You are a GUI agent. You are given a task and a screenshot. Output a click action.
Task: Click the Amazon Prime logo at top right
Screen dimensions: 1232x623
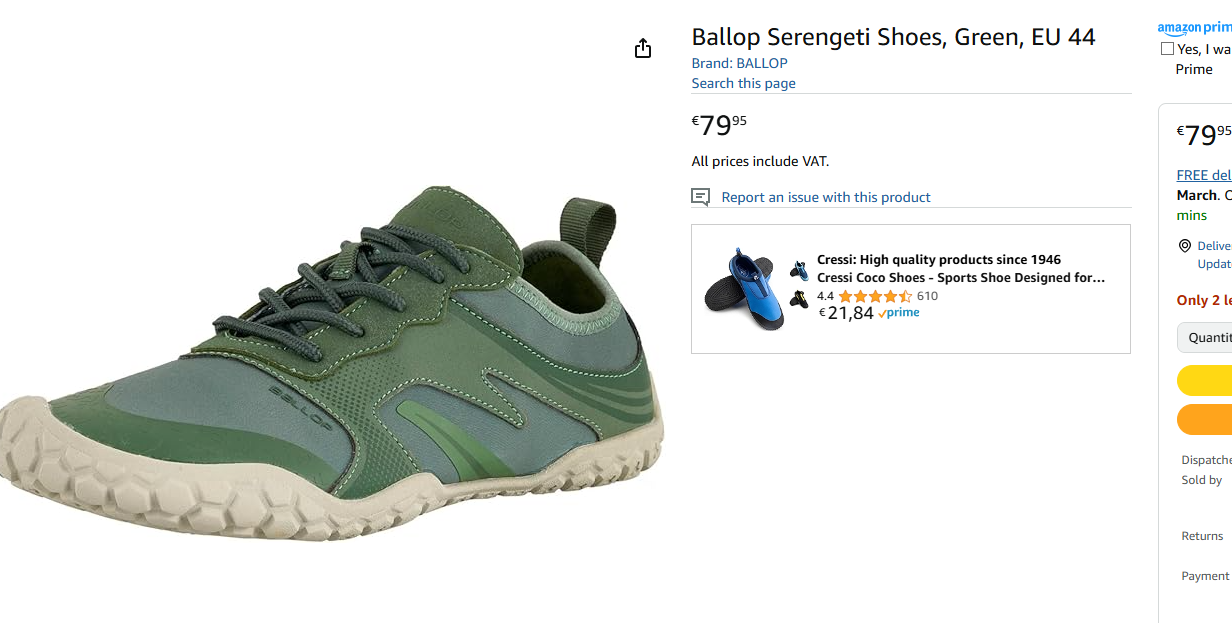(1194, 29)
